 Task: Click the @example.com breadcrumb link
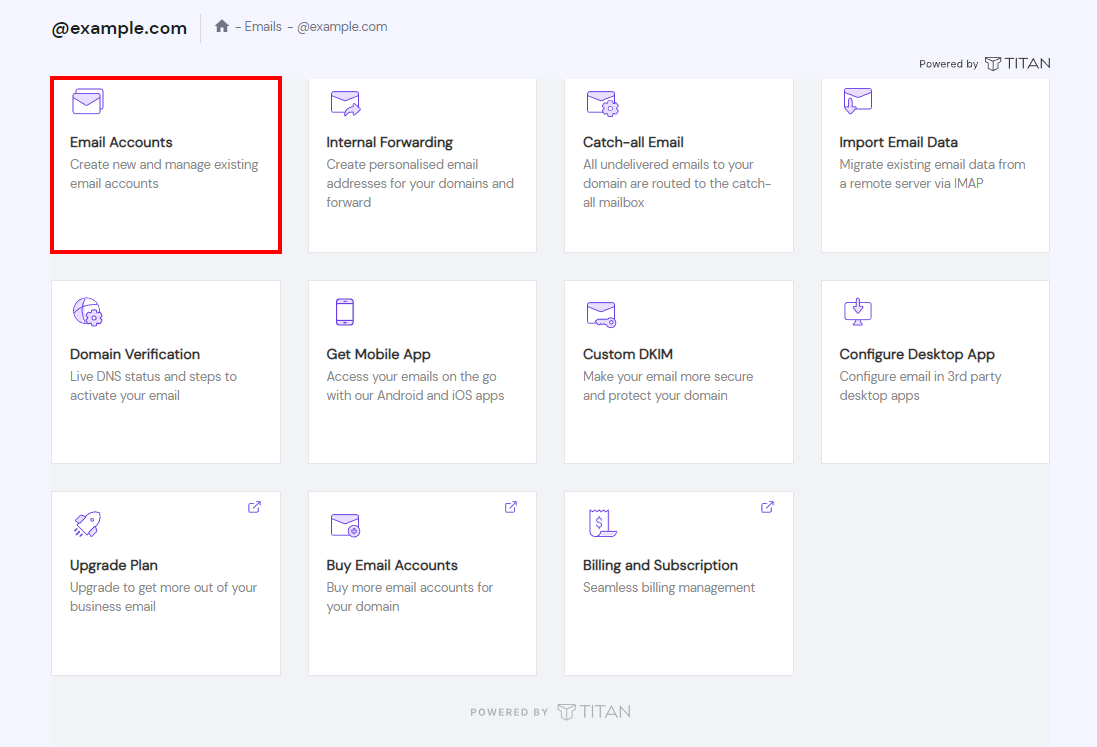coord(342,27)
